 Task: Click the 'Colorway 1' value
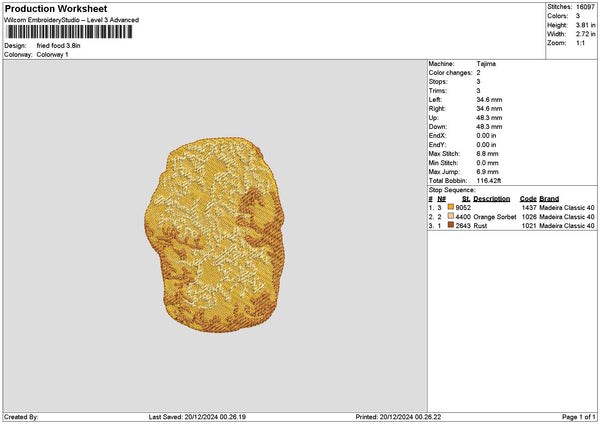(x=52, y=55)
